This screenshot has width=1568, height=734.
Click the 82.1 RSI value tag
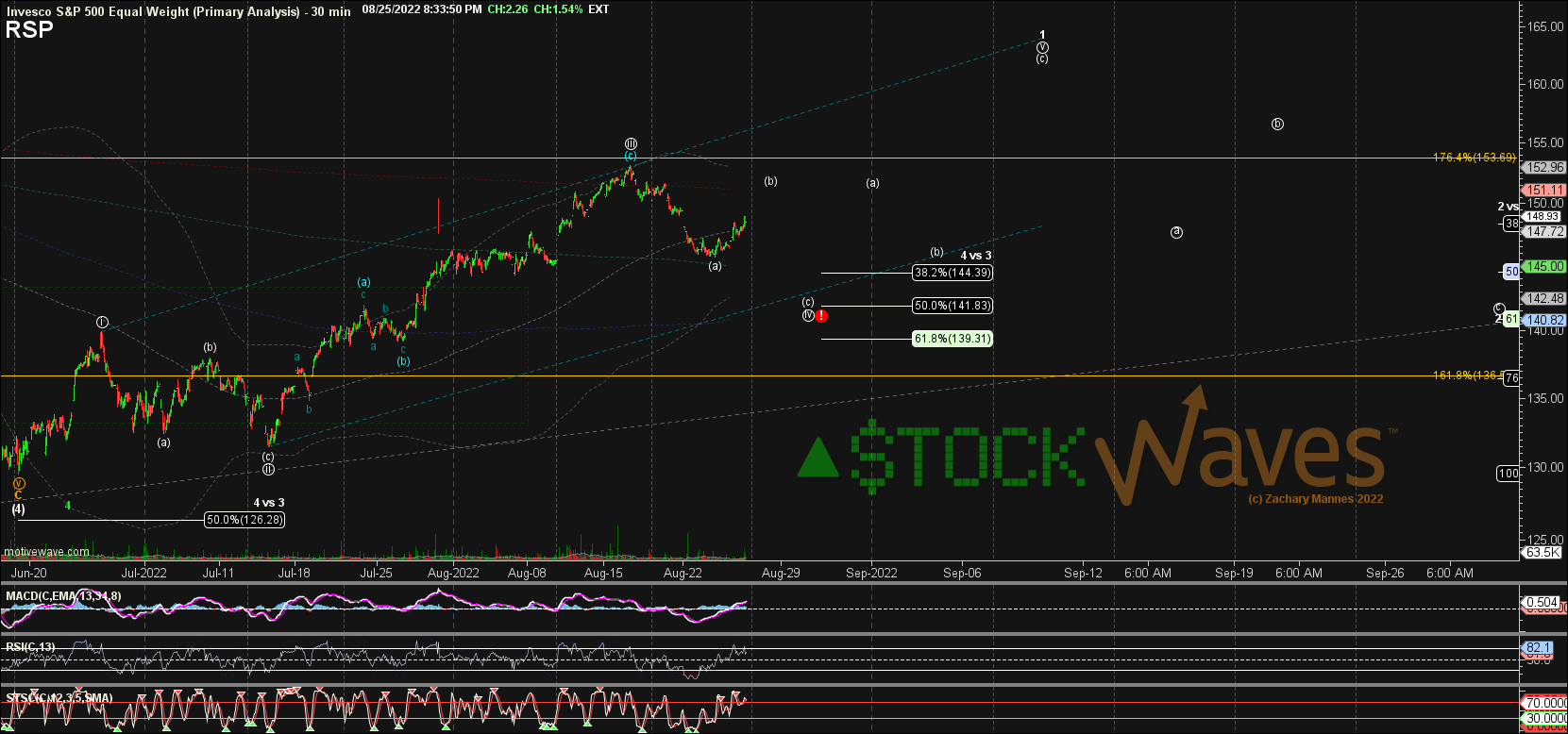(1537, 647)
